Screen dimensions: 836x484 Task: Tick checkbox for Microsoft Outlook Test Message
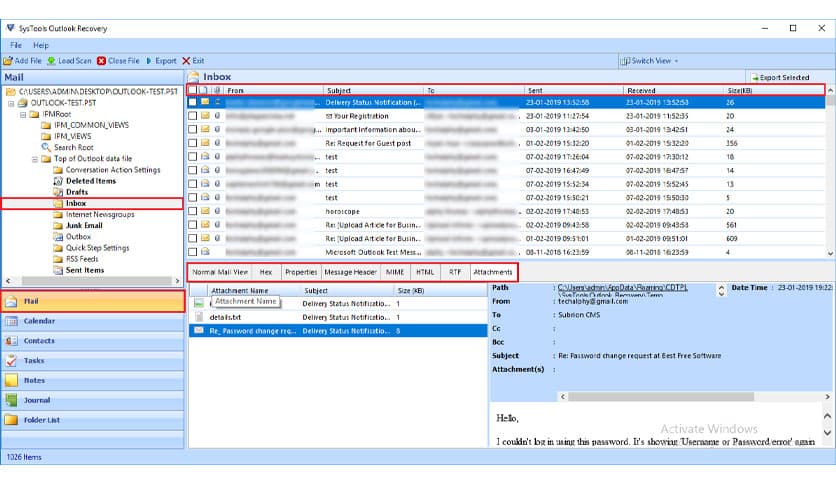pyautogui.click(x=192, y=252)
